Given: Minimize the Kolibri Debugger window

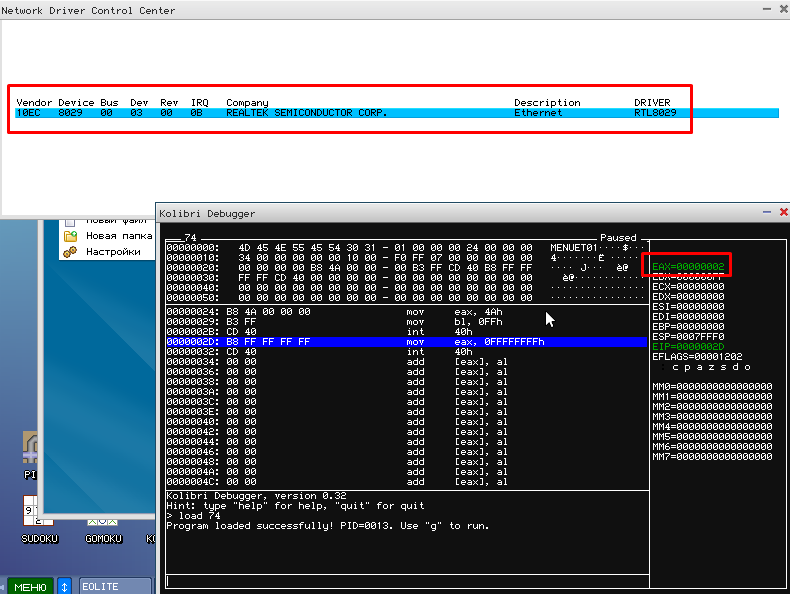Looking at the screenshot, I should coord(766,213).
